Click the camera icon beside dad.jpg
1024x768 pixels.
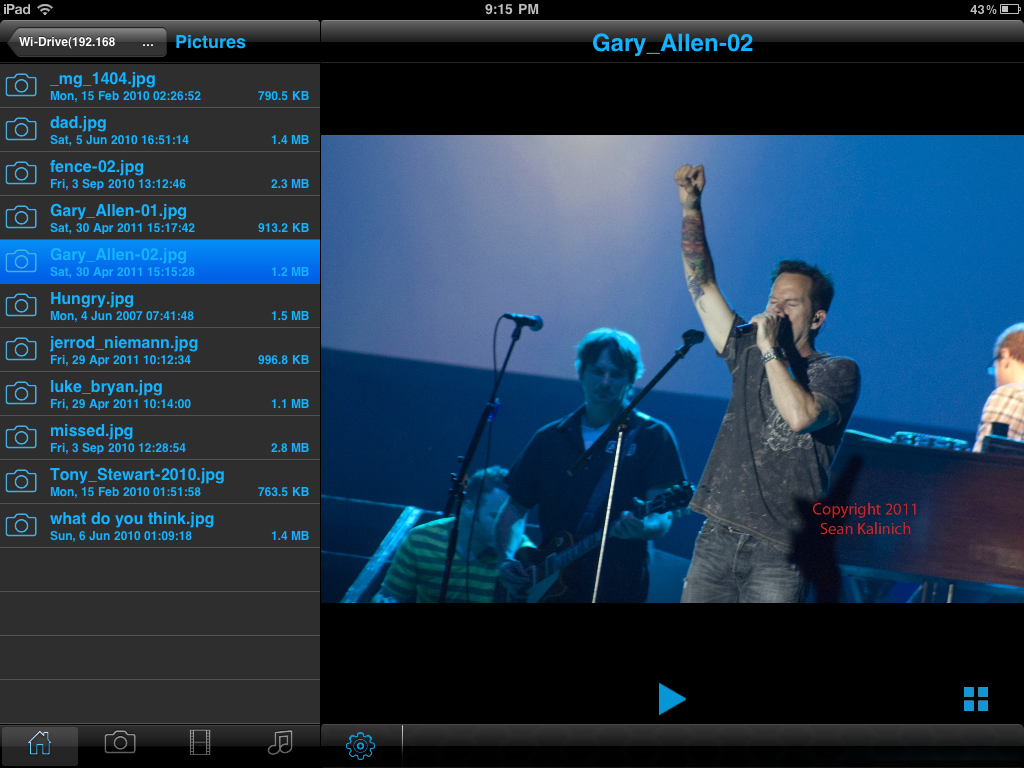[x=21, y=129]
